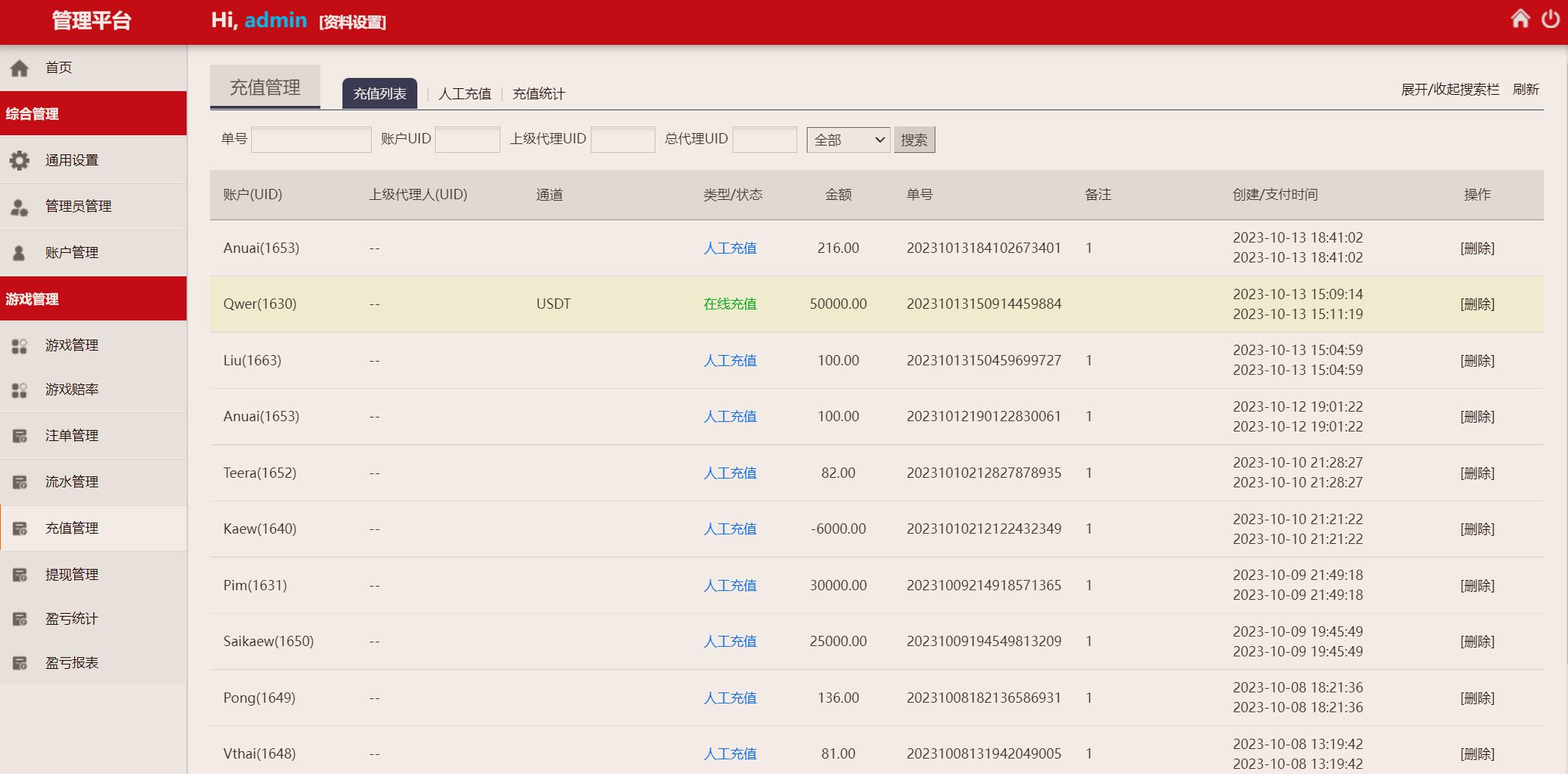Click the grid icon beside 游戏管理 item
The width and height of the screenshot is (1568, 774).
(x=20, y=345)
